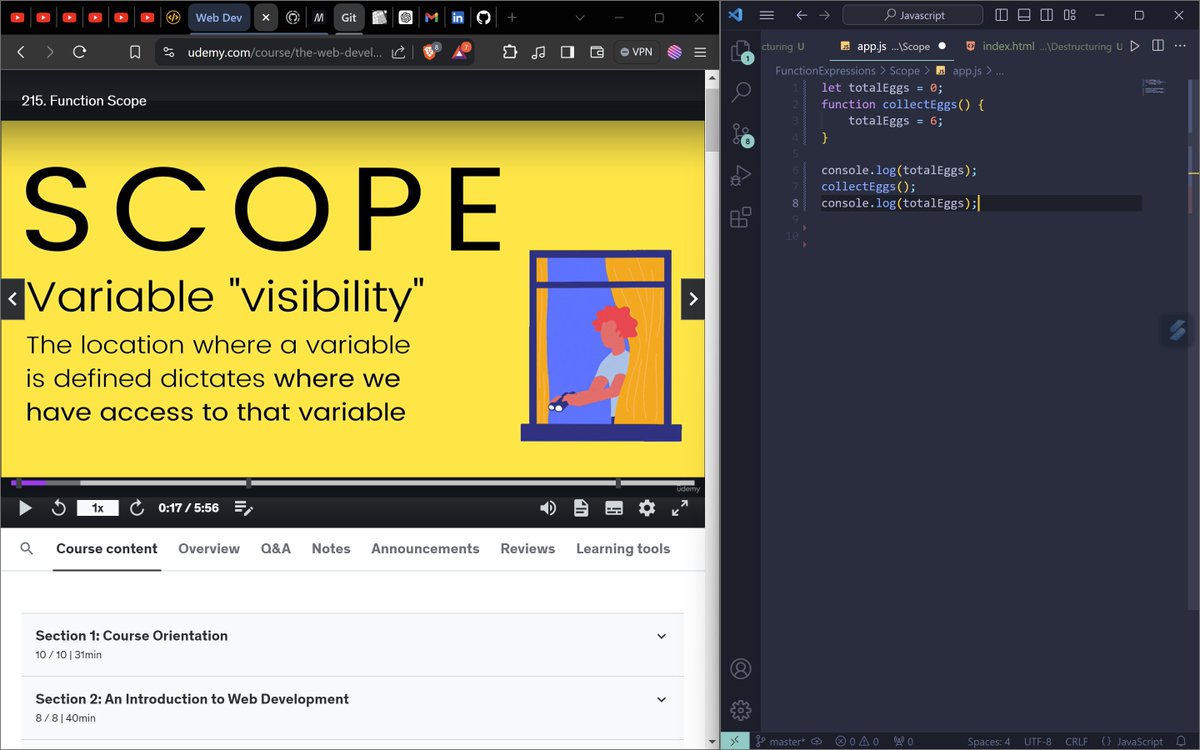Open VS Code Explorer in activity bar
Viewport: 1200px width, 750px height.
(x=741, y=52)
